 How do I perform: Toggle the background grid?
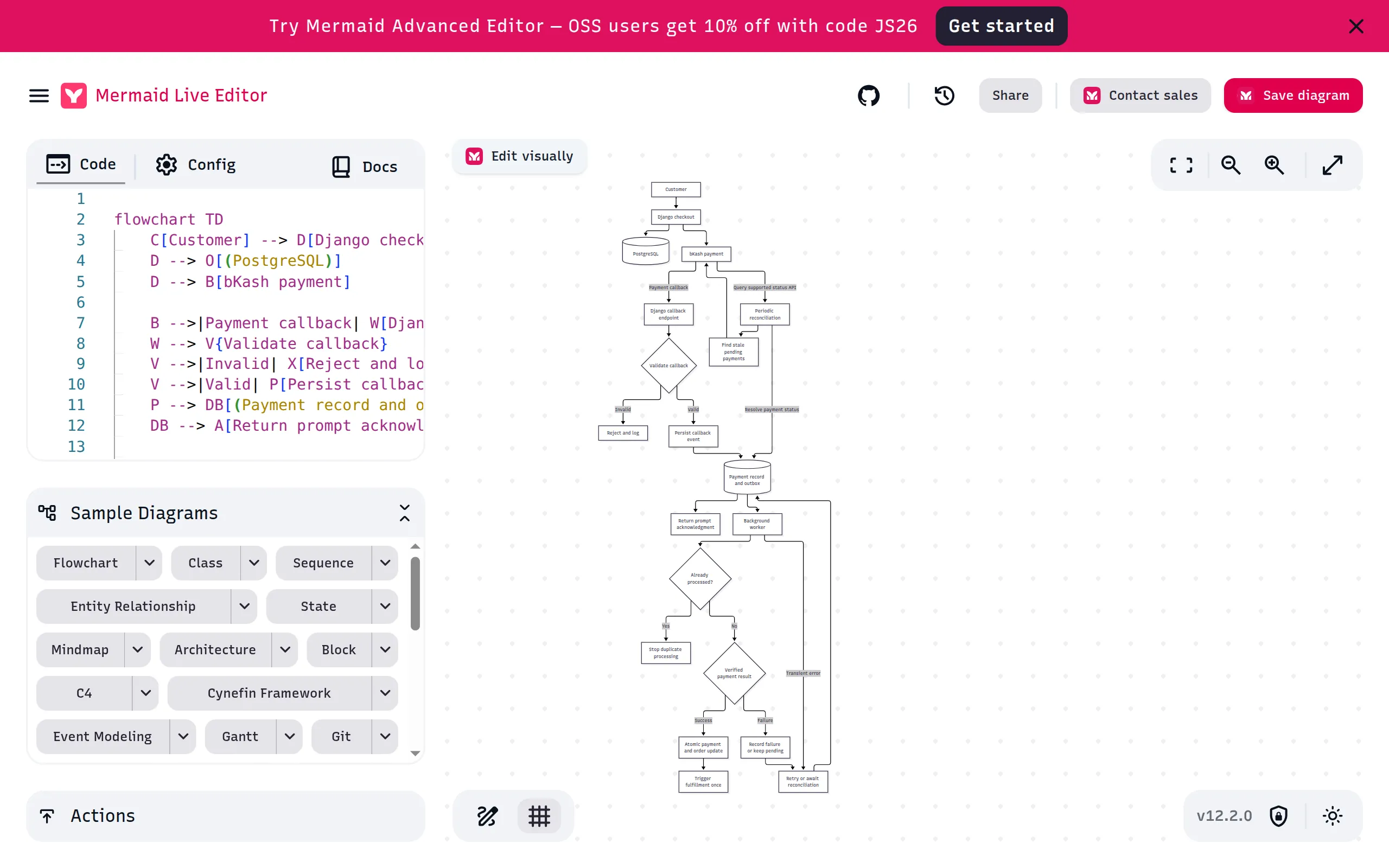click(x=539, y=816)
